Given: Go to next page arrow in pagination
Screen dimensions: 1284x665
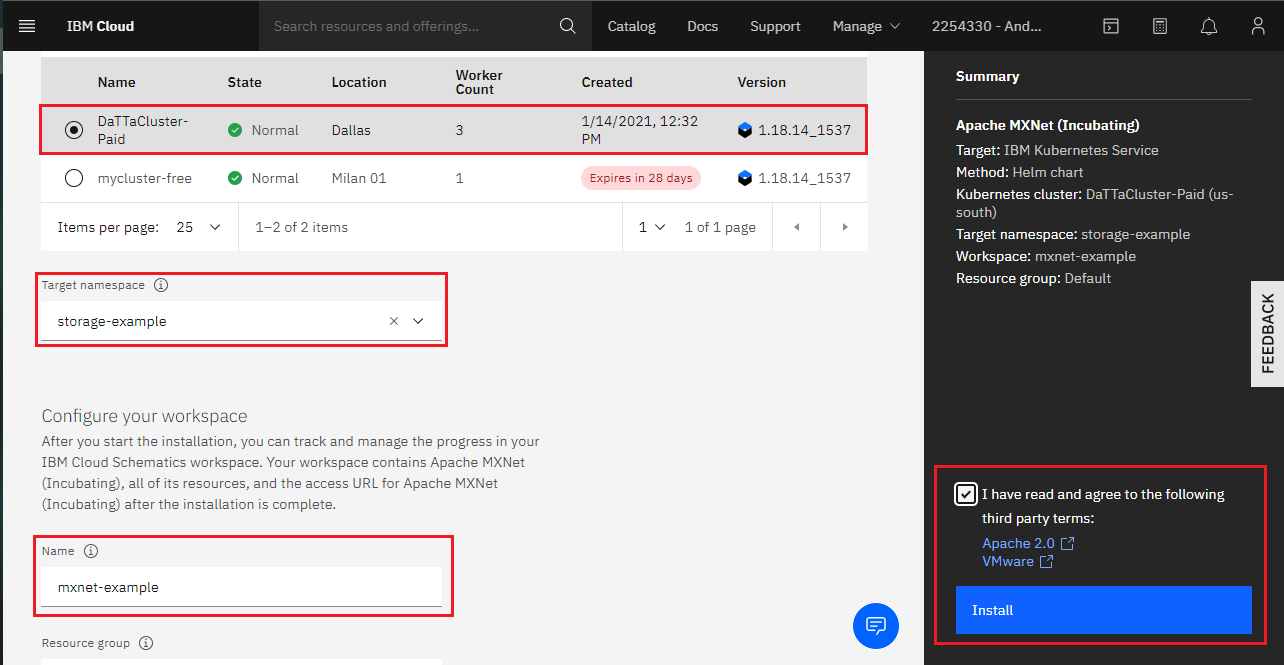Looking at the screenshot, I should tap(845, 227).
